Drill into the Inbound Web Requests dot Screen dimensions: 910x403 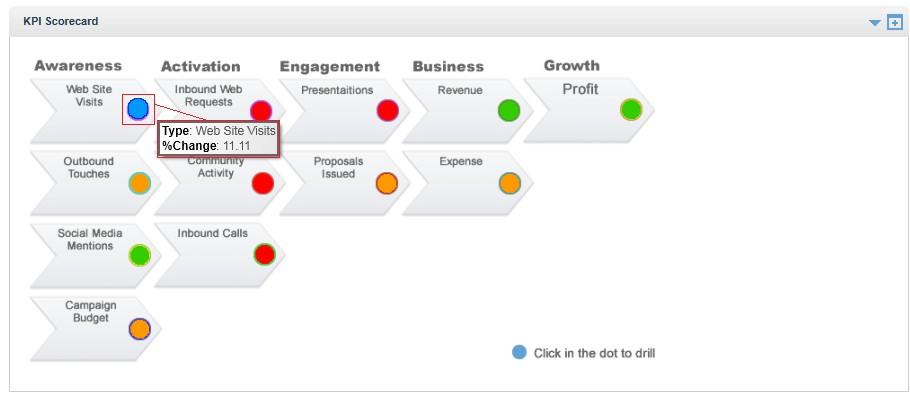click(261, 110)
